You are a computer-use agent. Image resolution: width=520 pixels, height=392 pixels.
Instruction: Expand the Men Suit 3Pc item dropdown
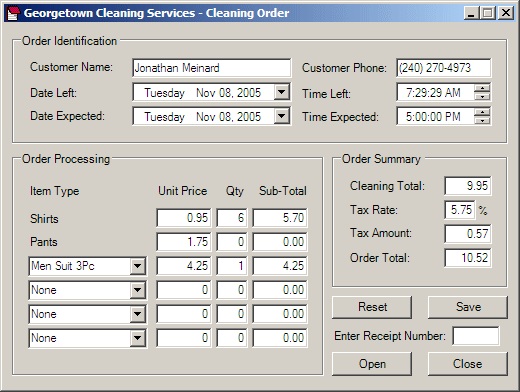click(x=137, y=266)
